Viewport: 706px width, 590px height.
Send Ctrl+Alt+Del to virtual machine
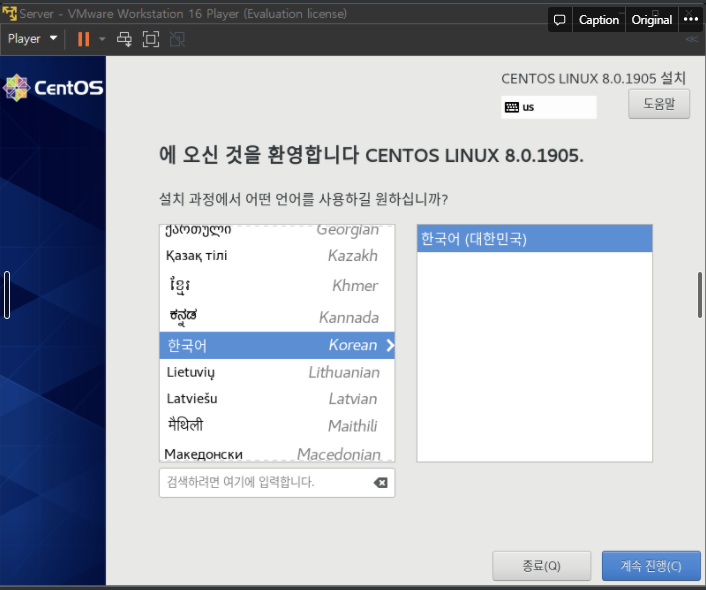124,39
